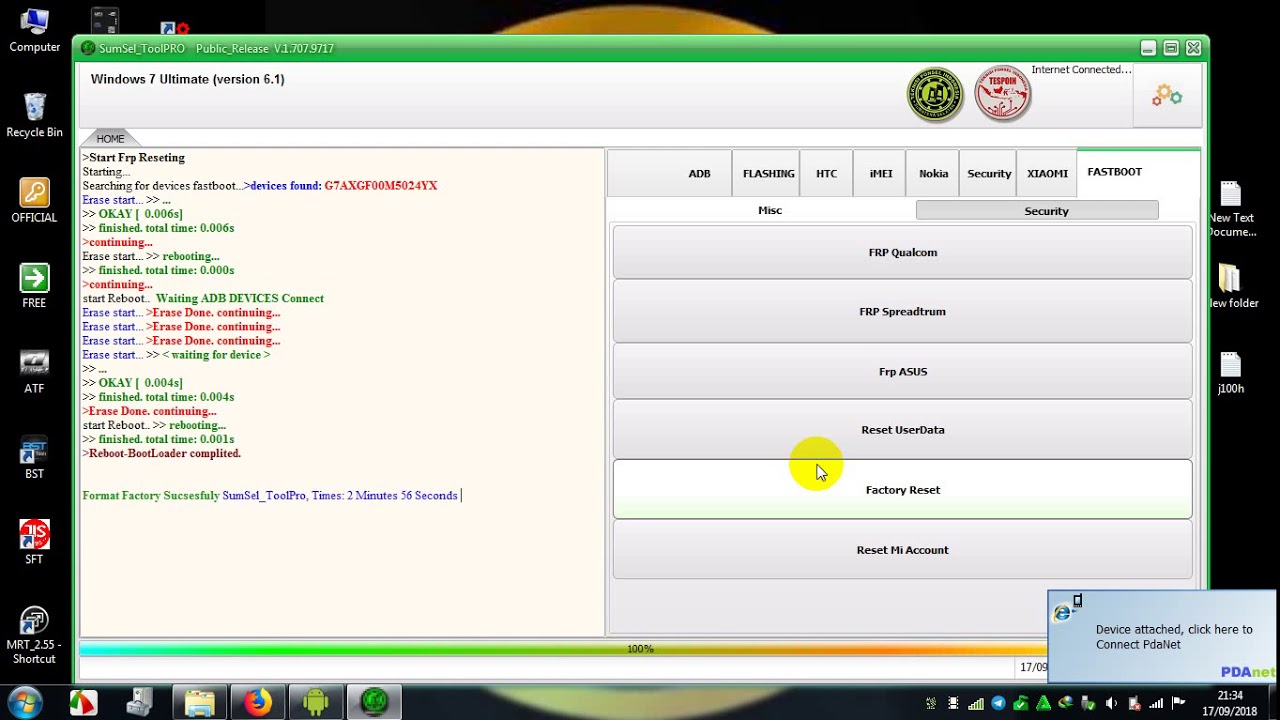Image resolution: width=1280 pixels, height=720 pixels.
Task: Click the film strip tray icon
Action: pos(953,704)
